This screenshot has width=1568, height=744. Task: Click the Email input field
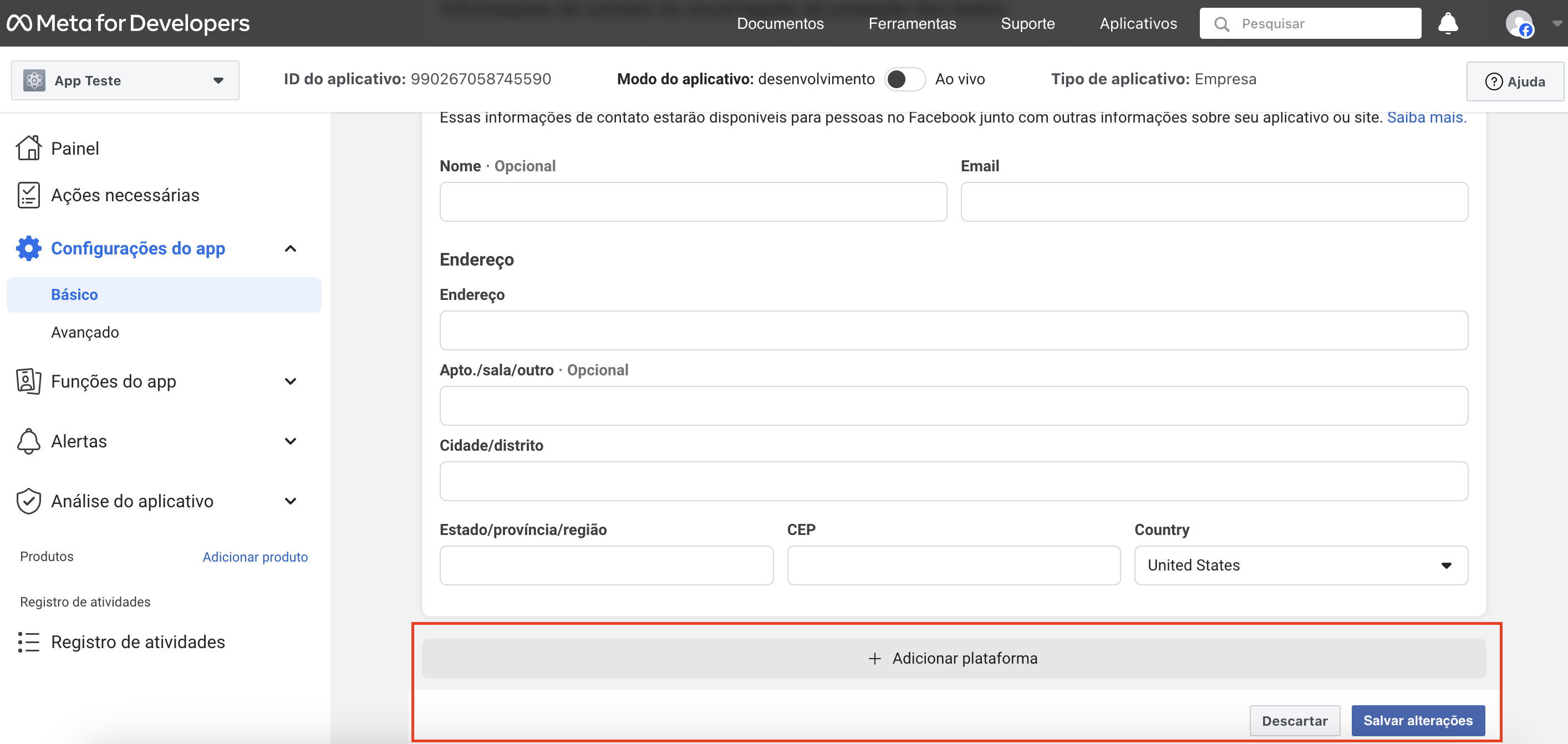tap(1214, 202)
